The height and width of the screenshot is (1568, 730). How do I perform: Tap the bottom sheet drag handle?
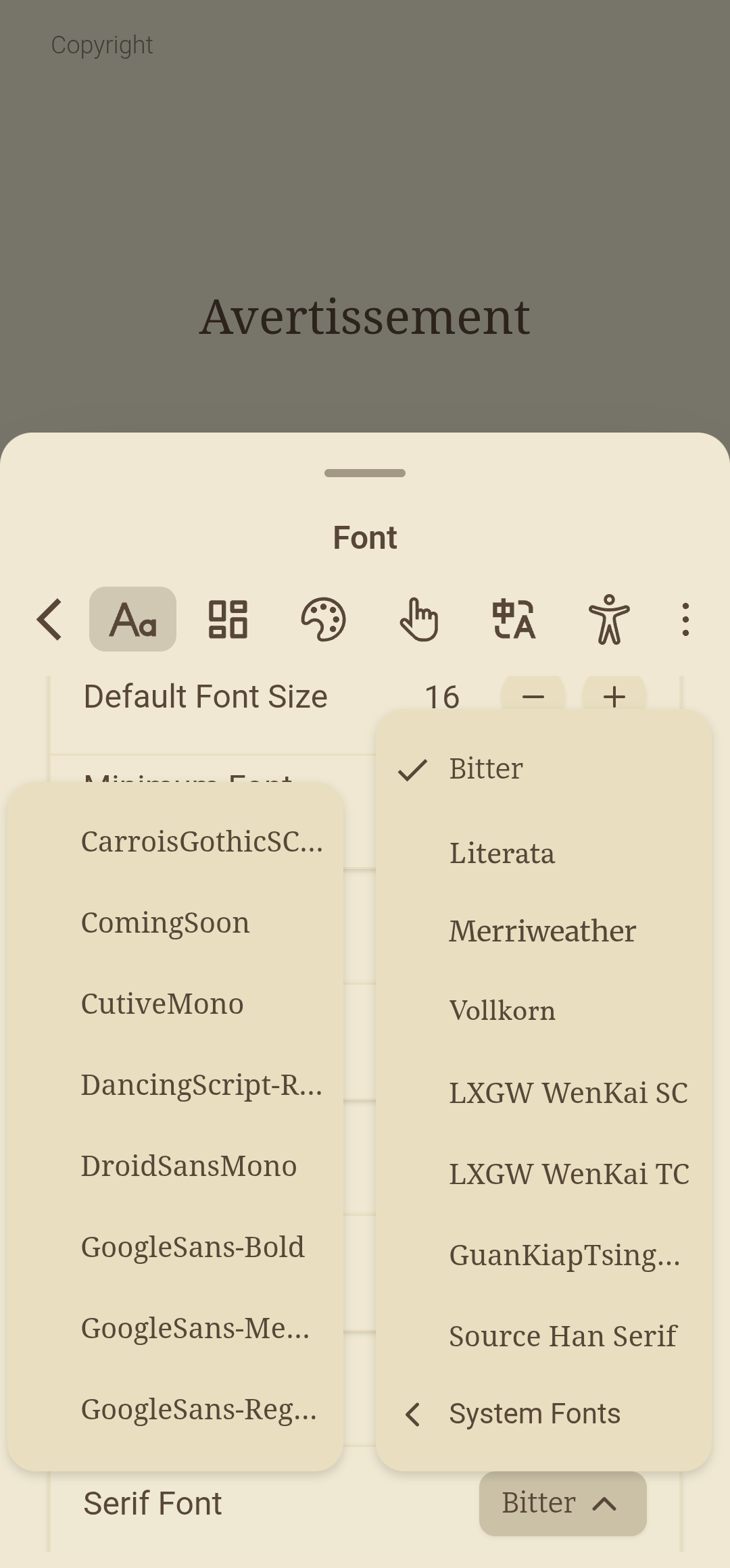(x=365, y=473)
